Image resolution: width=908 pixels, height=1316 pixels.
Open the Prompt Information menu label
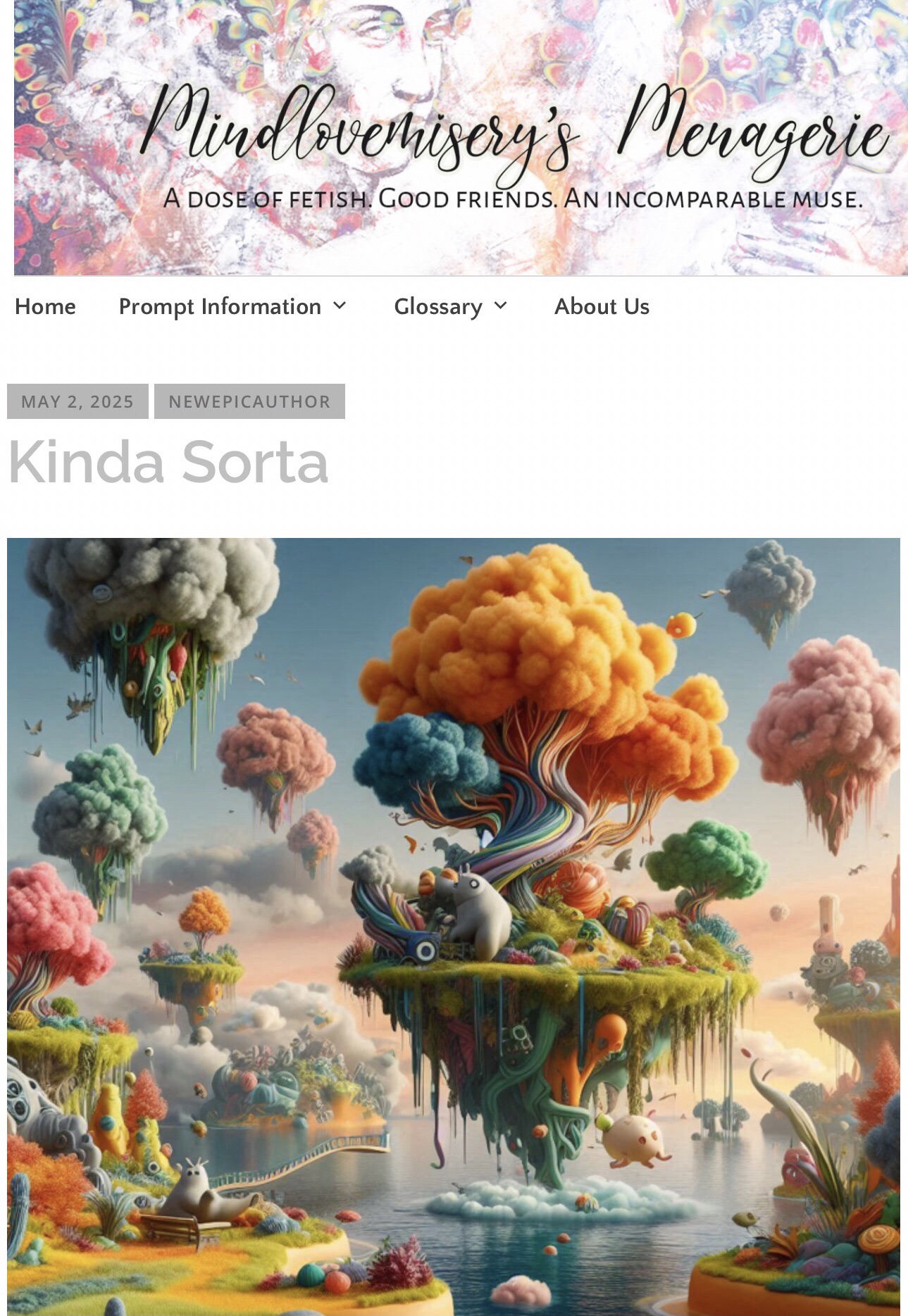[220, 307]
